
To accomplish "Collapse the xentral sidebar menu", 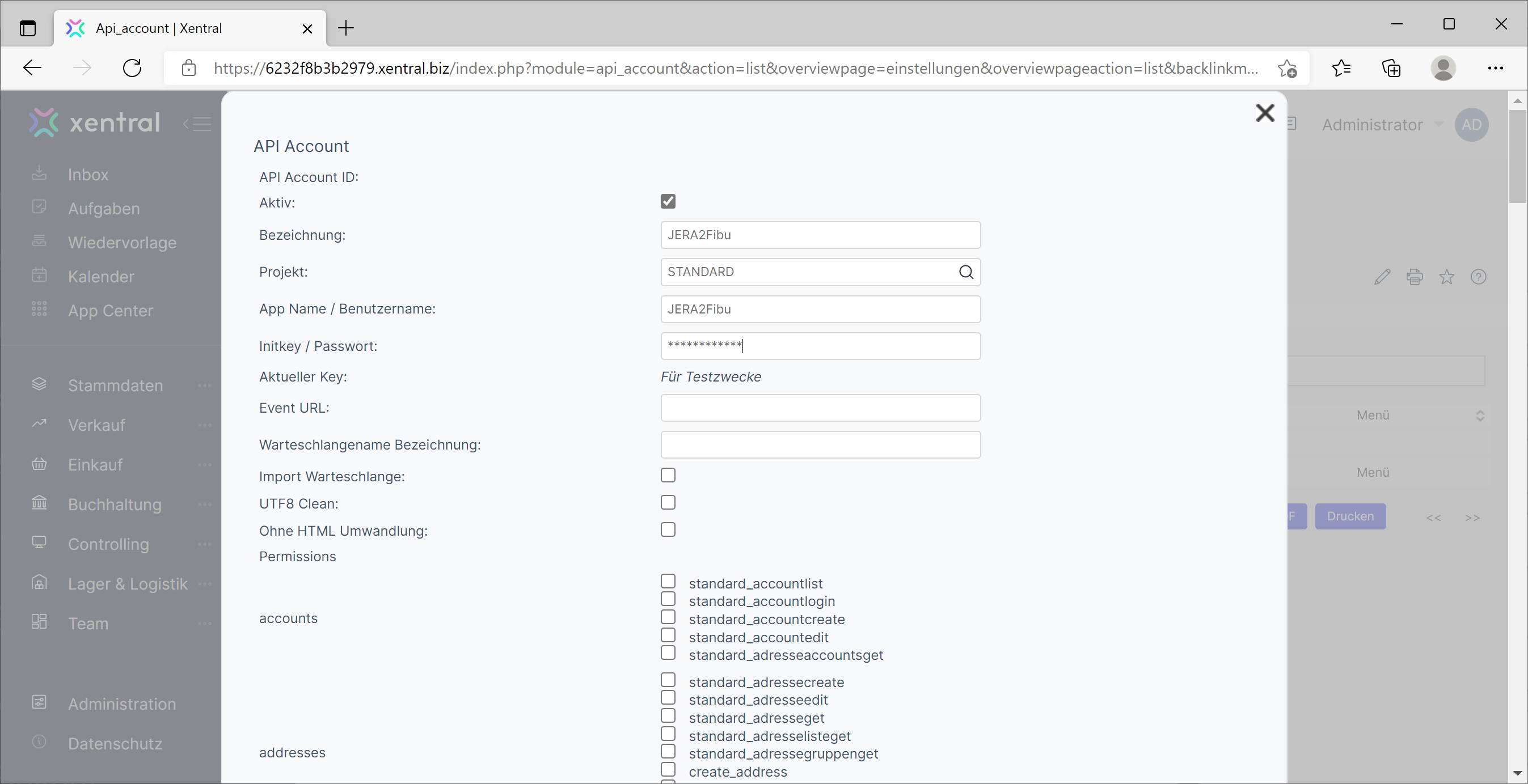I will (x=197, y=124).
